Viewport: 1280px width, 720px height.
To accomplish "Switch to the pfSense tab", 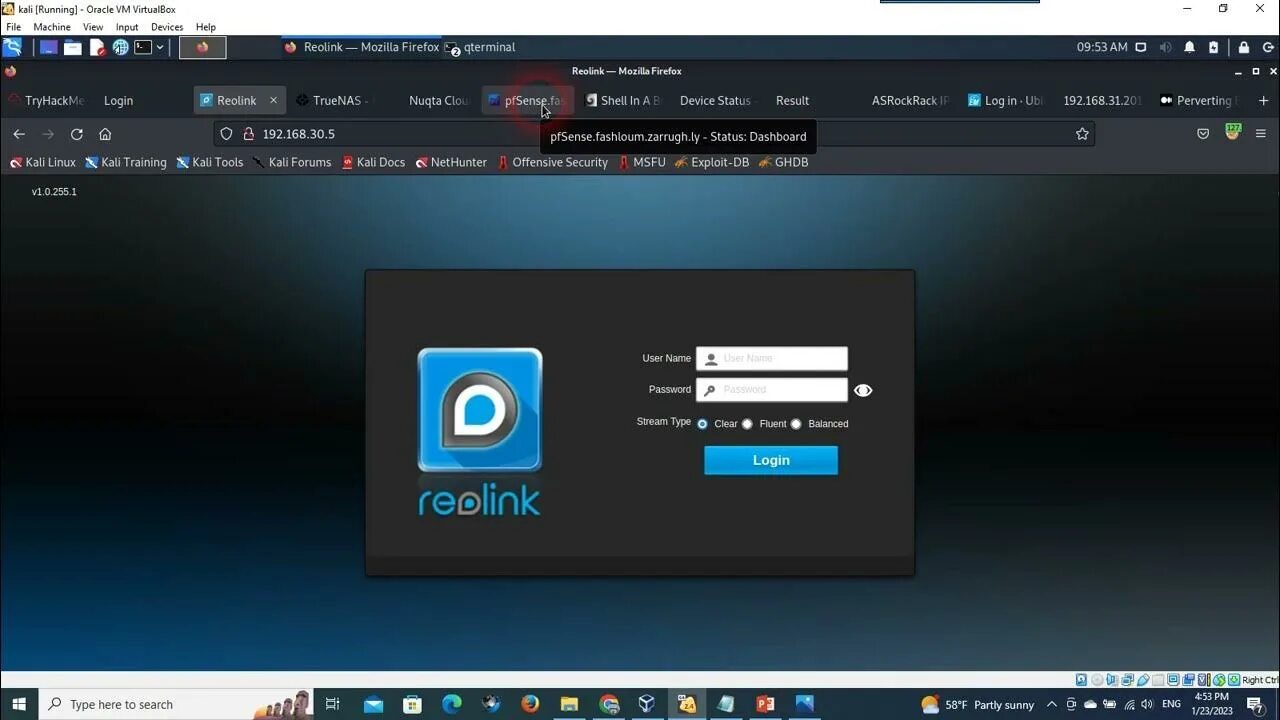I will click(527, 100).
